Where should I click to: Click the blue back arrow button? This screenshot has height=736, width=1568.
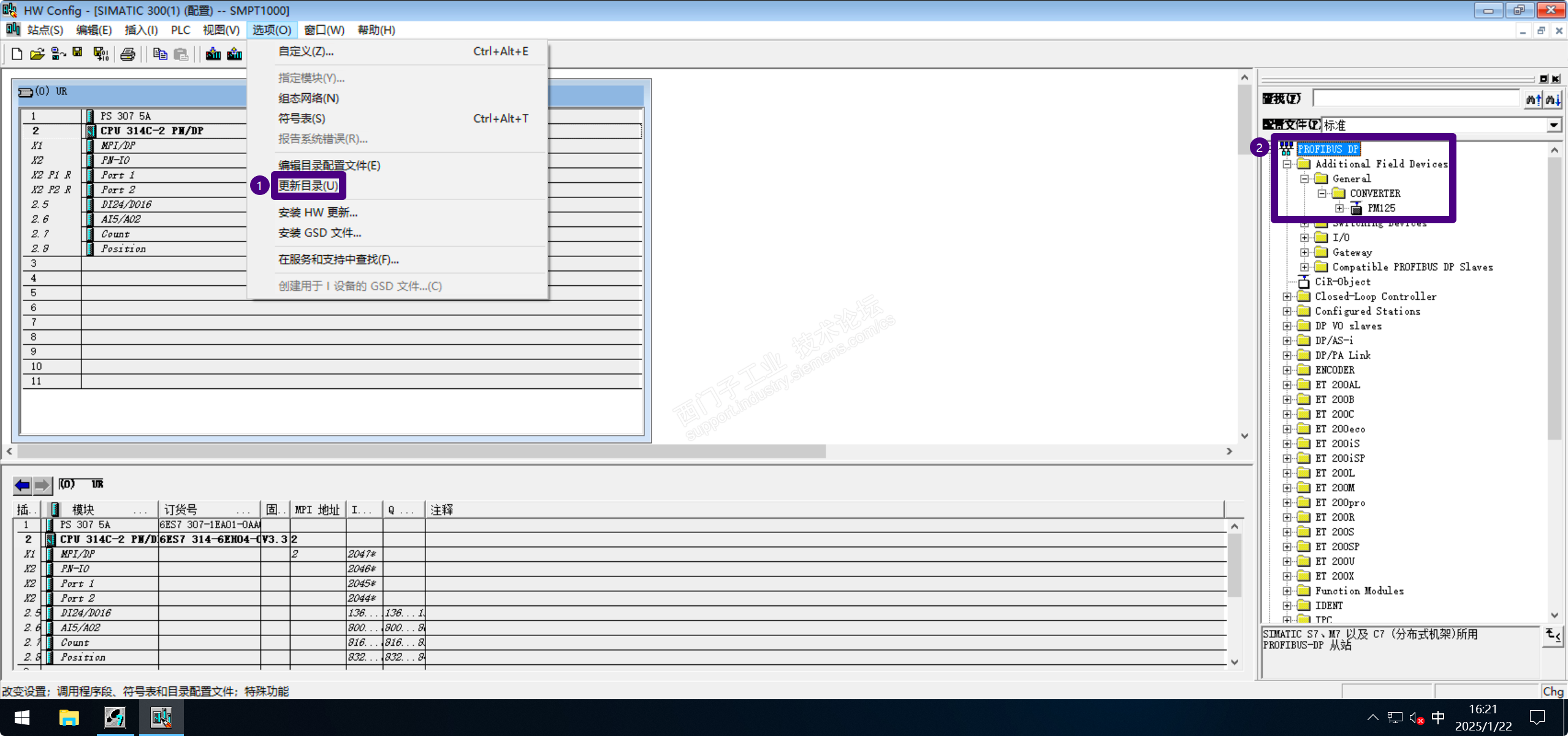[23, 485]
